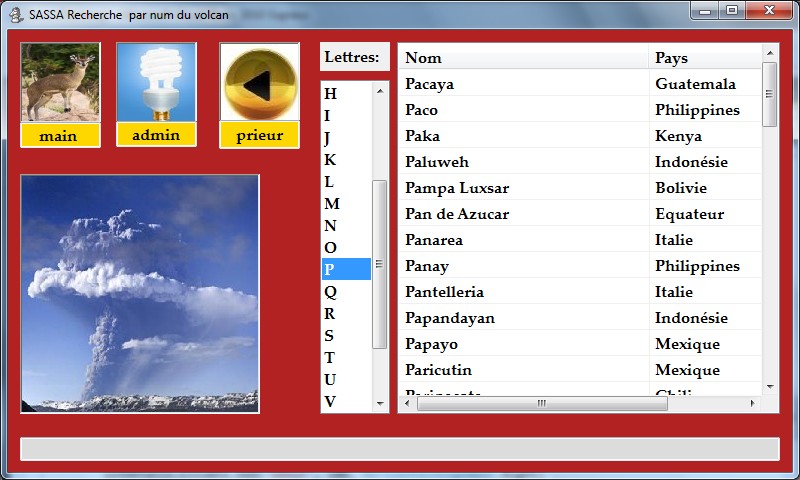Click the deer icon above main

[x=60, y=82]
